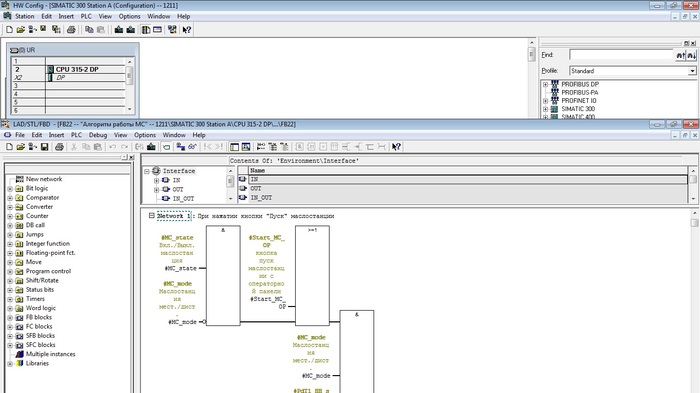Click New station icon in HW Config toolbar

point(9,30)
